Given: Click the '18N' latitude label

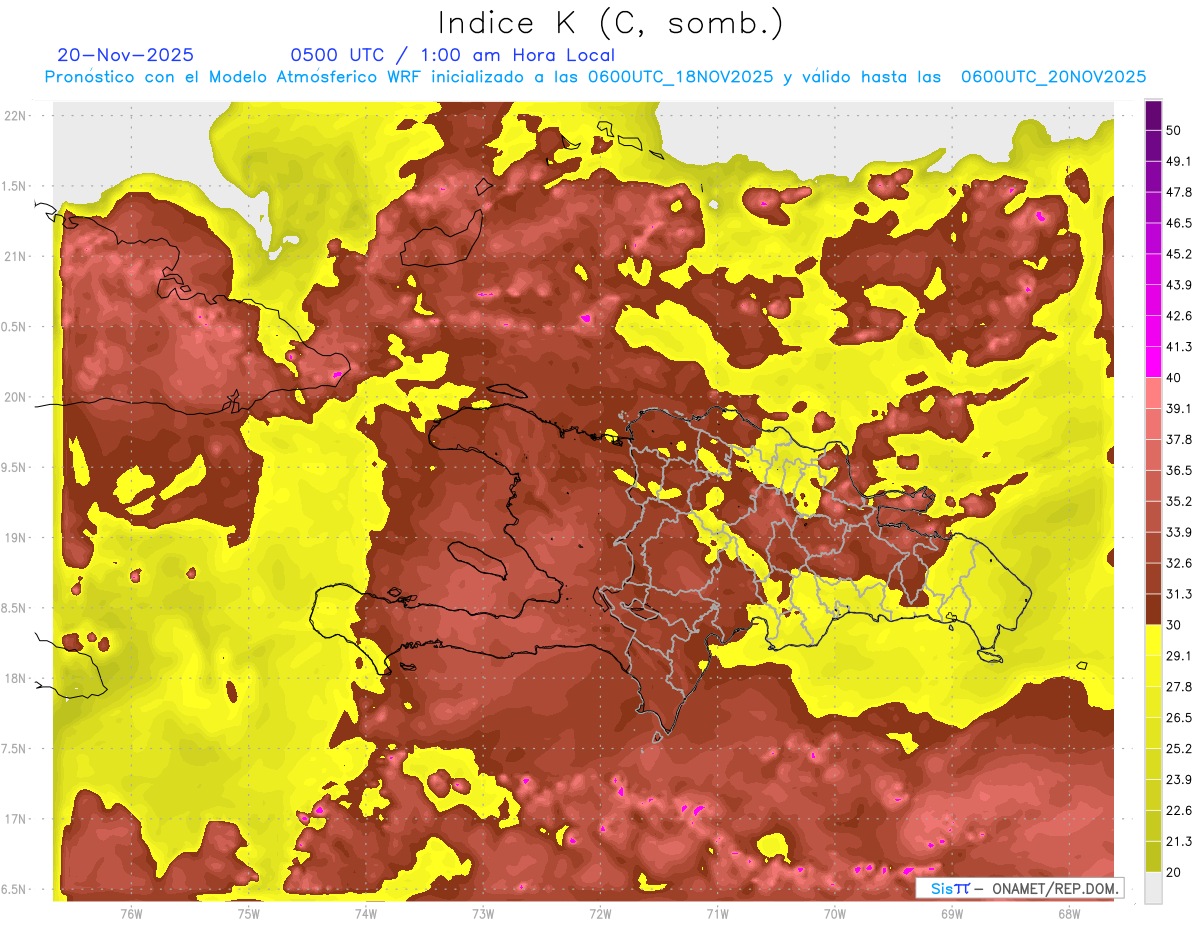Looking at the screenshot, I should point(17,679).
